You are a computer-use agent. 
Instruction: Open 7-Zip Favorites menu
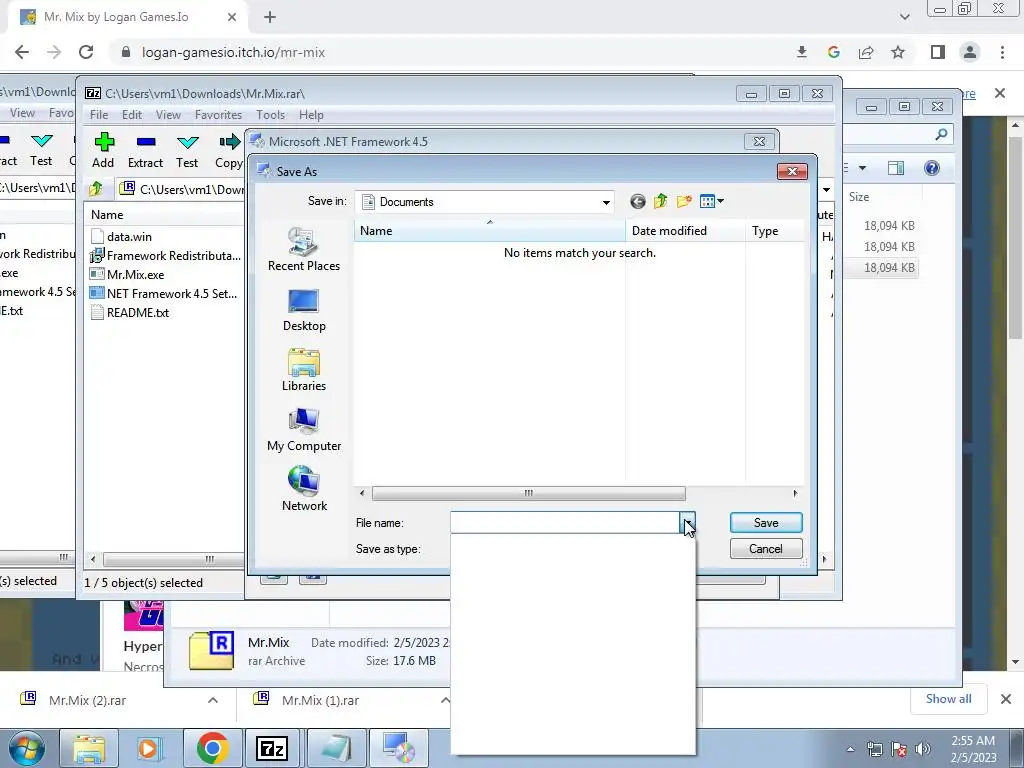tap(218, 115)
